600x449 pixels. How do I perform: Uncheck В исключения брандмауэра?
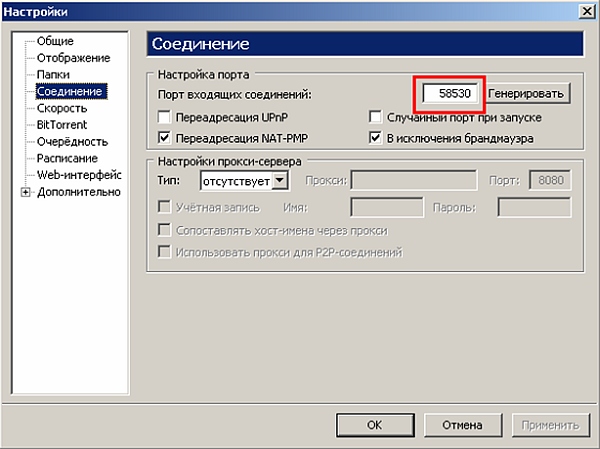coord(376,137)
